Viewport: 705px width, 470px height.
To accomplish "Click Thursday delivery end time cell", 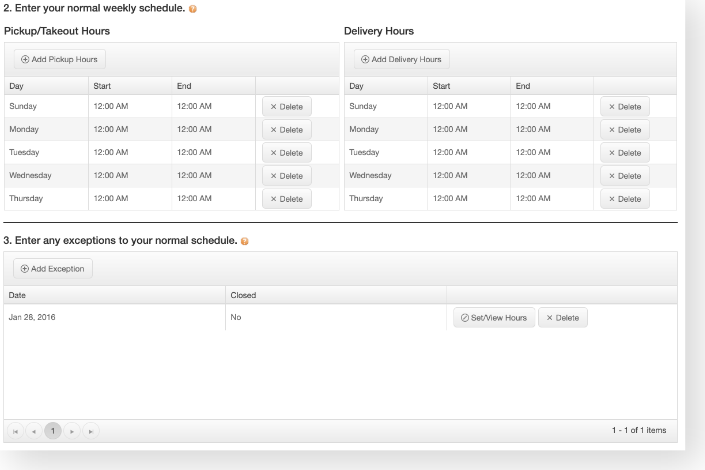I will point(533,199).
